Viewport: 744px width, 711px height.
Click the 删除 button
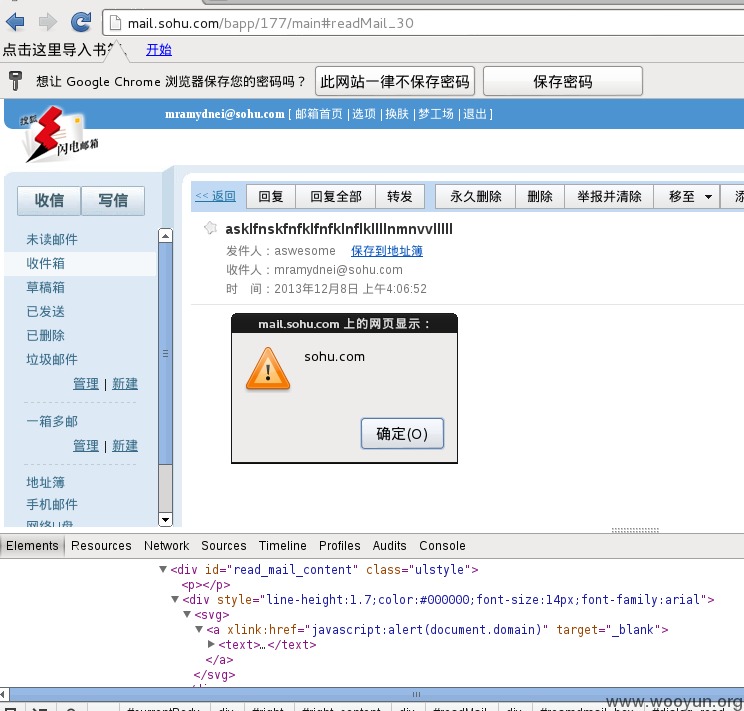point(540,196)
